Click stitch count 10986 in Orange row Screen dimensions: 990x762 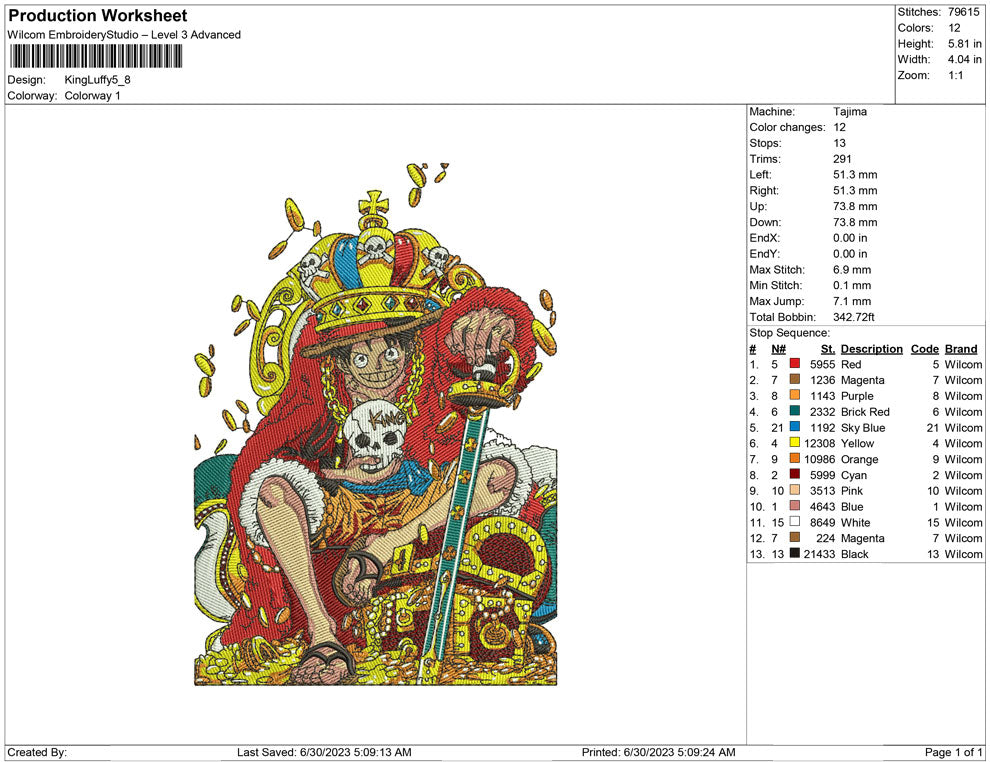(820, 459)
